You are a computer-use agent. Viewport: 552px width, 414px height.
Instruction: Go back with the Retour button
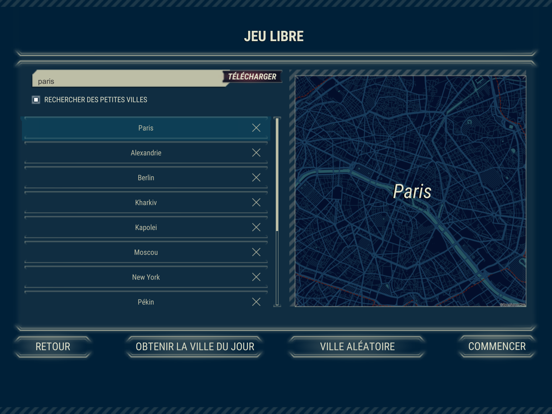[x=53, y=346]
